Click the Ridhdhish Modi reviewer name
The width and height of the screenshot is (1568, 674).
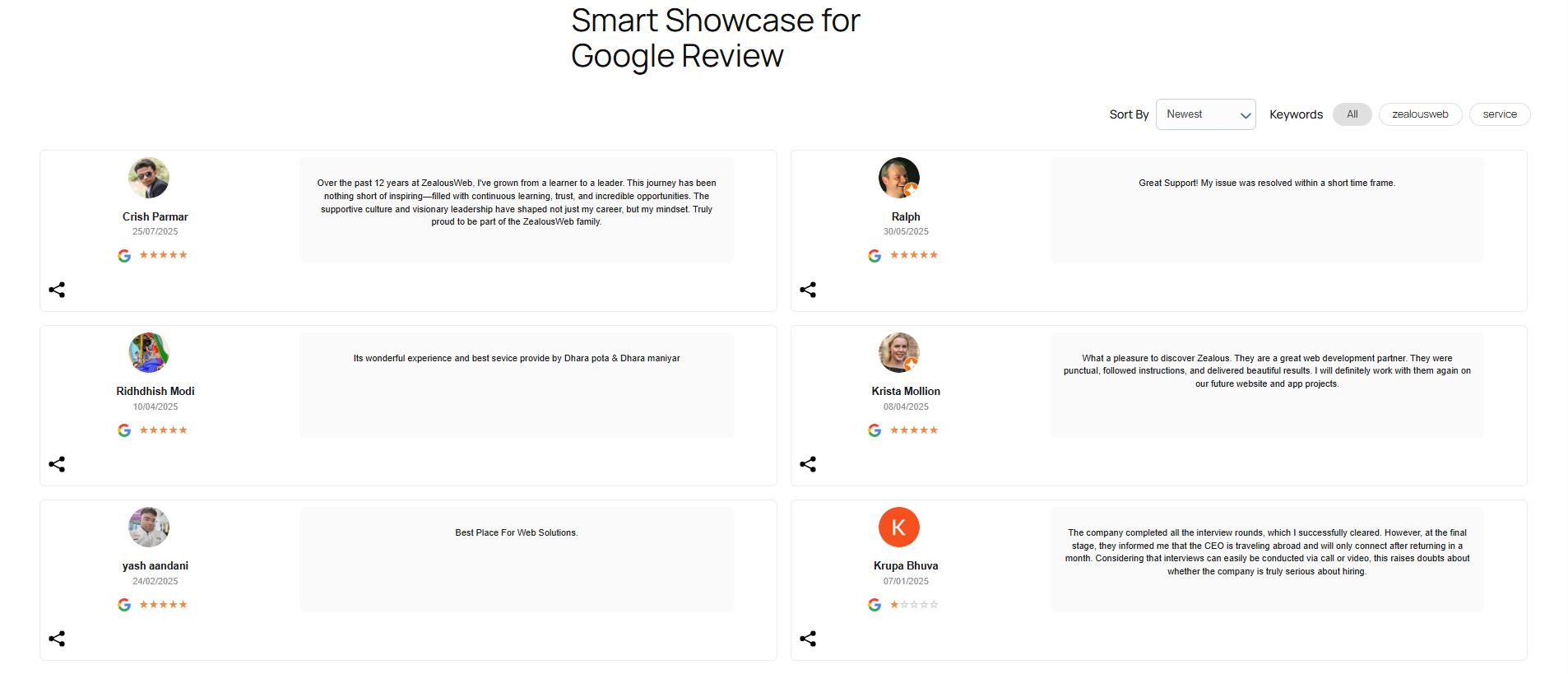click(x=155, y=391)
